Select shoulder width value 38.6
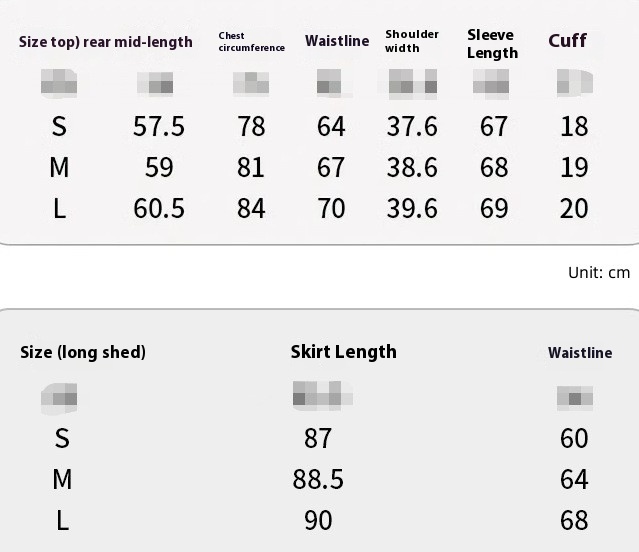The image size is (639, 552). click(x=412, y=167)
